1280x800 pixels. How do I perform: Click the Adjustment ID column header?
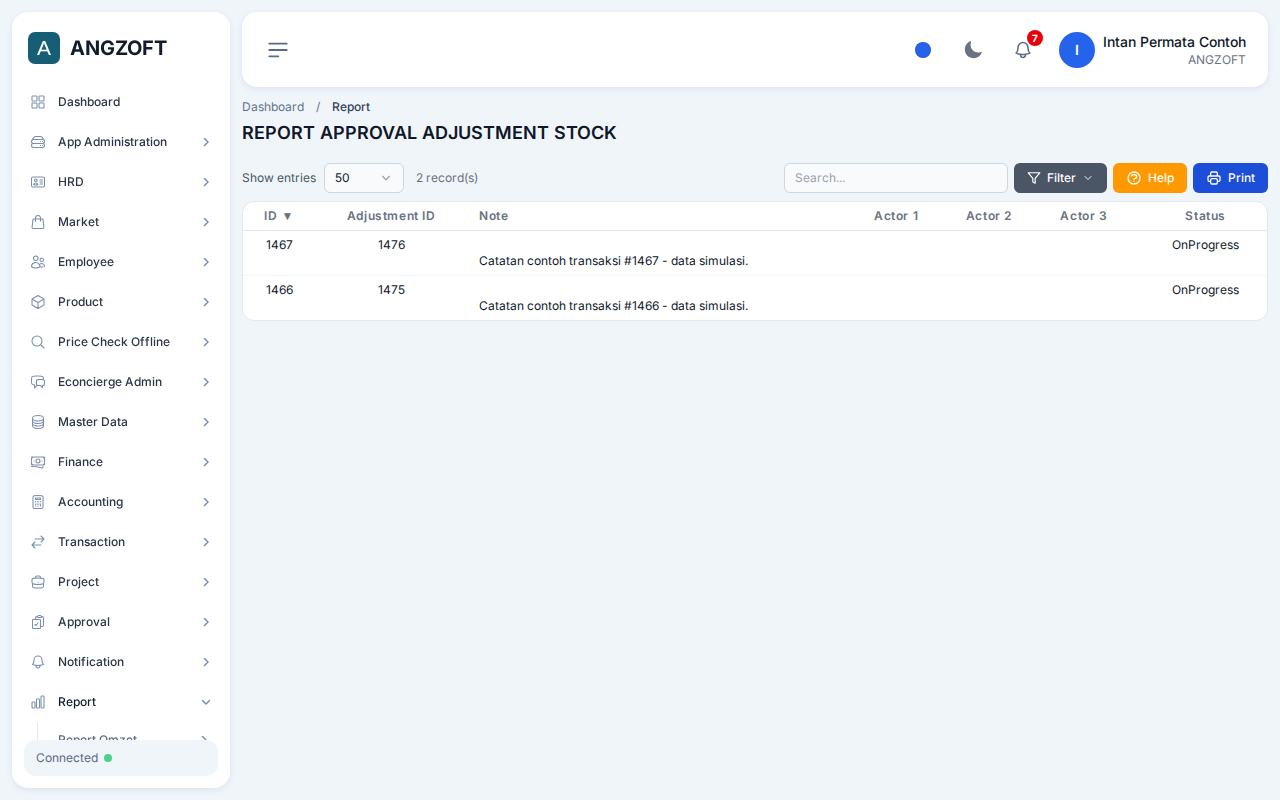click(x=391, y=216)
